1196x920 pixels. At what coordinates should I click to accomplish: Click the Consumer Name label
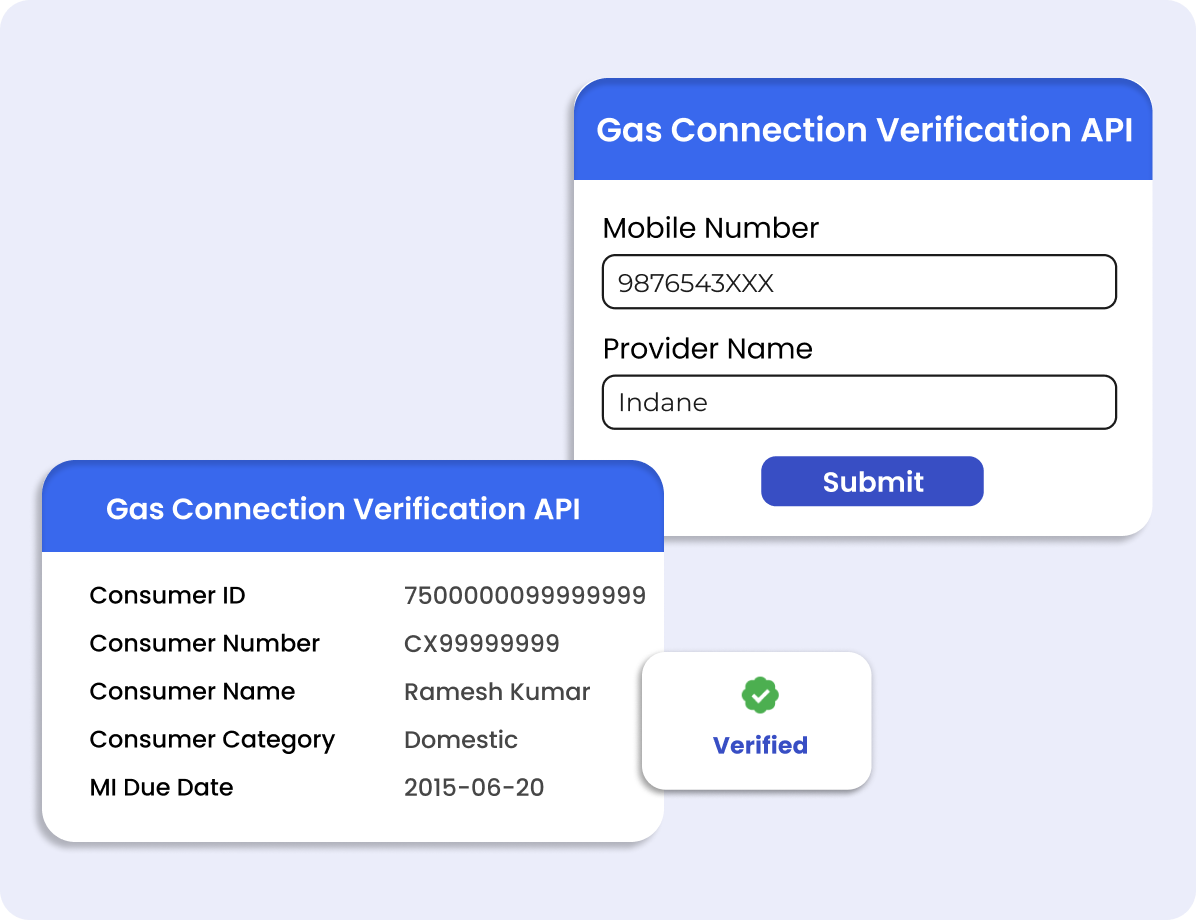[192, 691]
